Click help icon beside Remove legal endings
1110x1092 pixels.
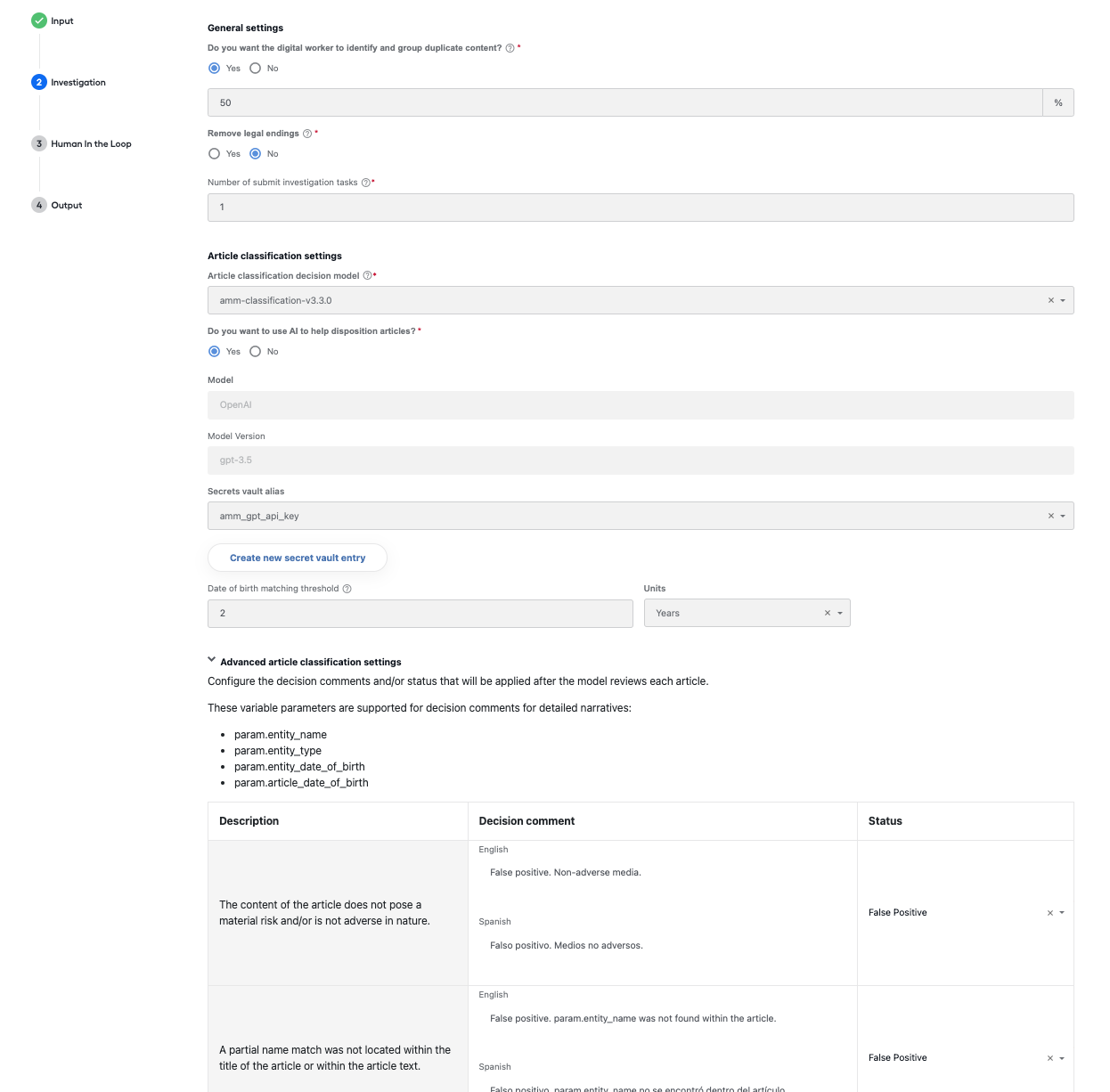(x=307, y=134)
